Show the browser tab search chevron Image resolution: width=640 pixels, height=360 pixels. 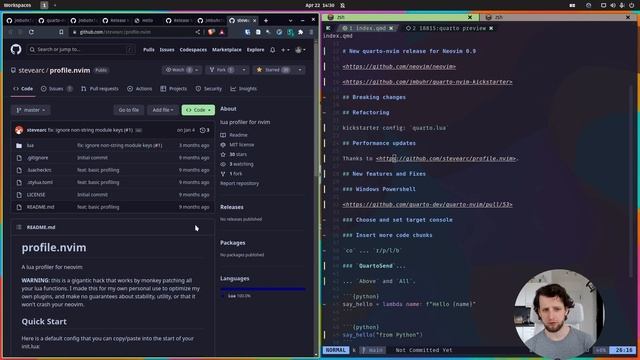click(290, 20)
